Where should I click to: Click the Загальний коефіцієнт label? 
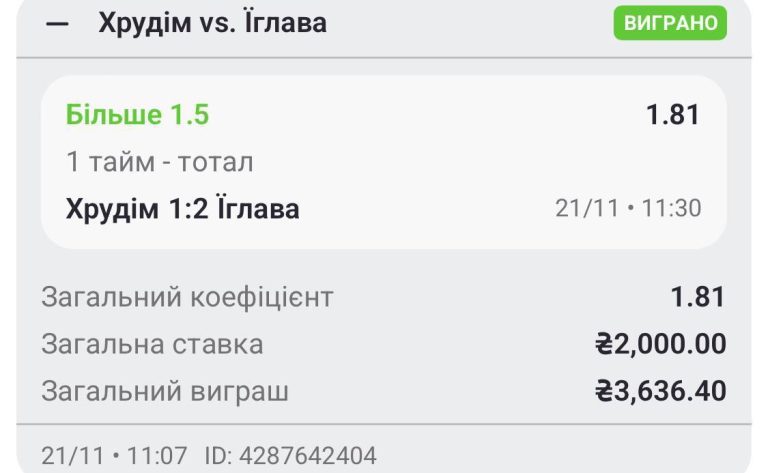click(187, 297)
